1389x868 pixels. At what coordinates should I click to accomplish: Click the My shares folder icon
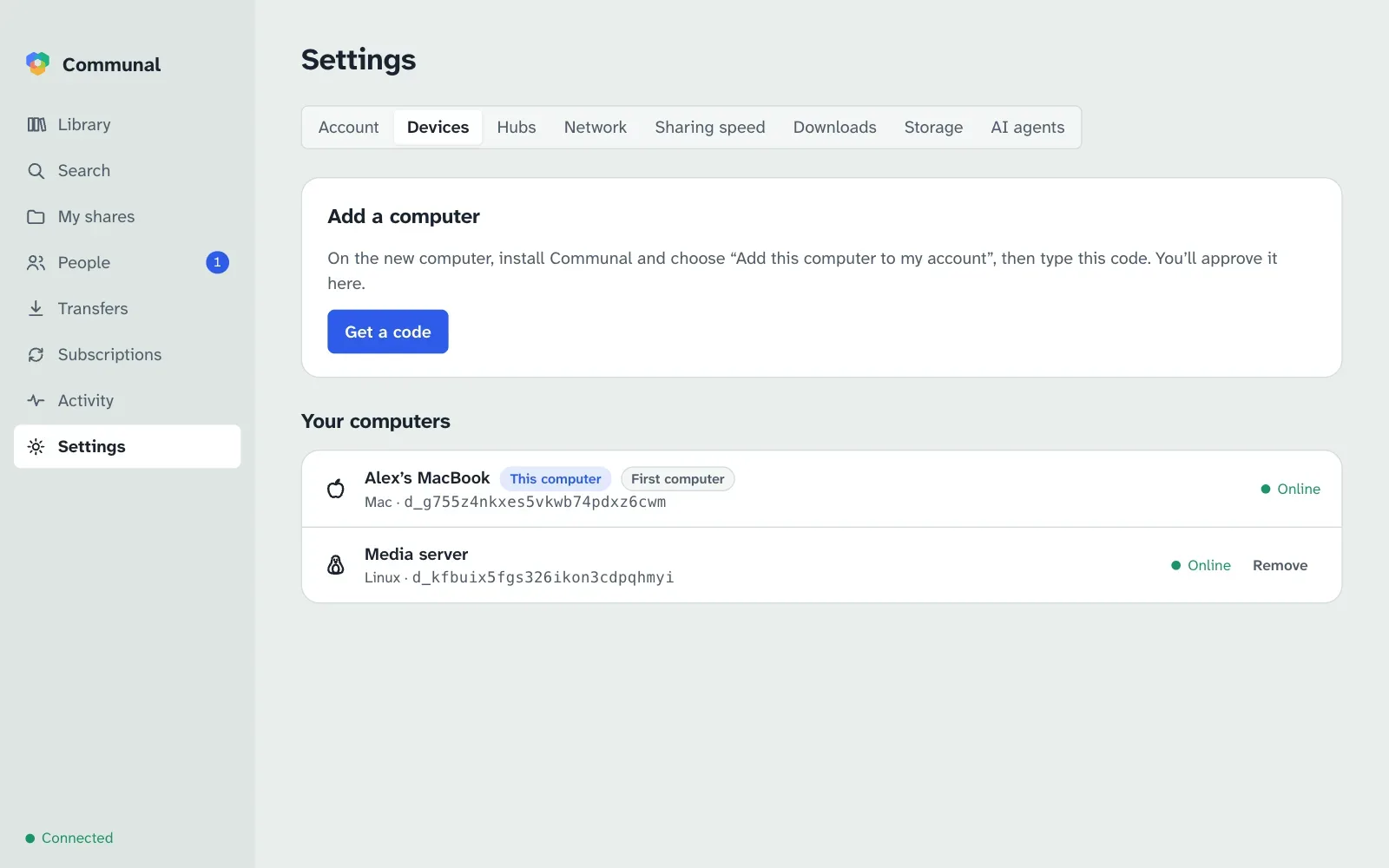[36, 216]
